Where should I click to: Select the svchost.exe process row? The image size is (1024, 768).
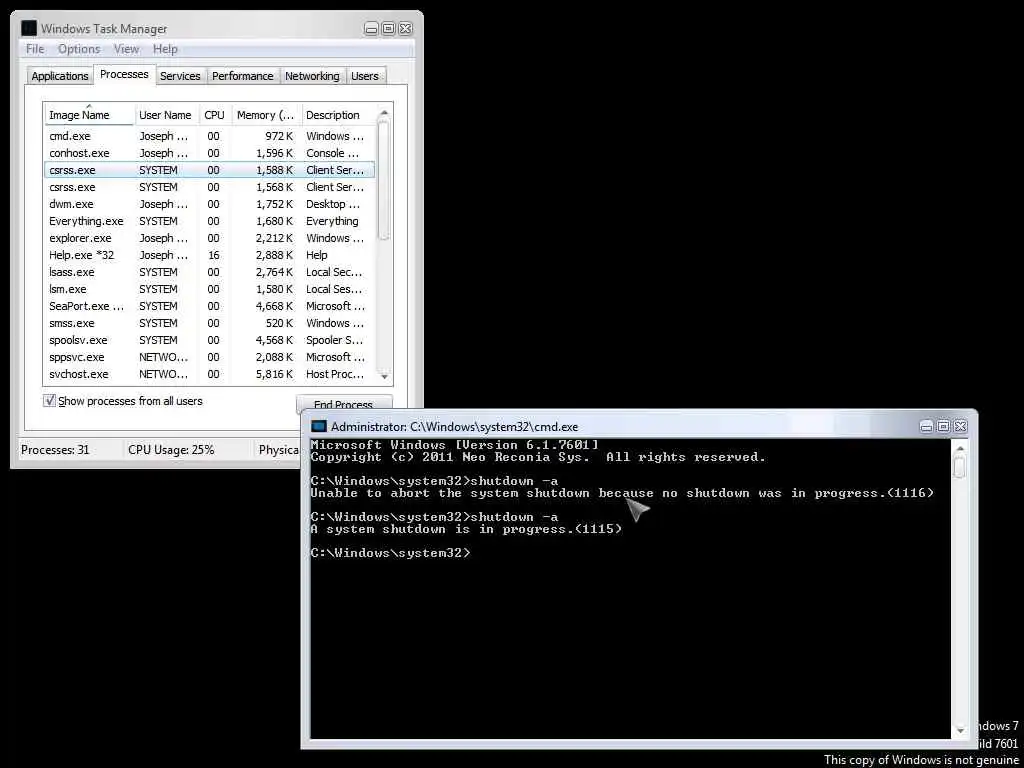pyautogui.click(x=210, y=374)
